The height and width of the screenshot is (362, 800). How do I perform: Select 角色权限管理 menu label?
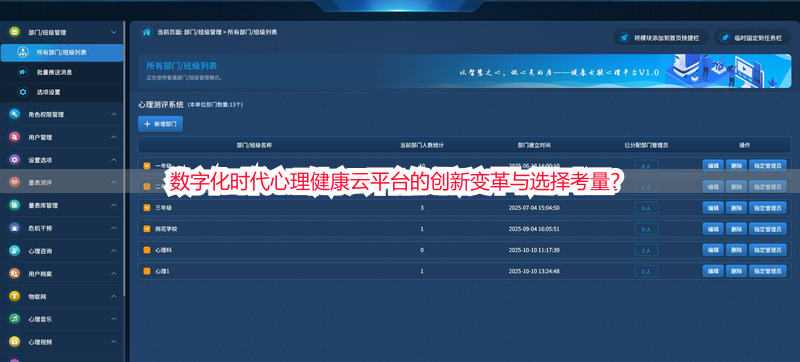tap(46, 115)
